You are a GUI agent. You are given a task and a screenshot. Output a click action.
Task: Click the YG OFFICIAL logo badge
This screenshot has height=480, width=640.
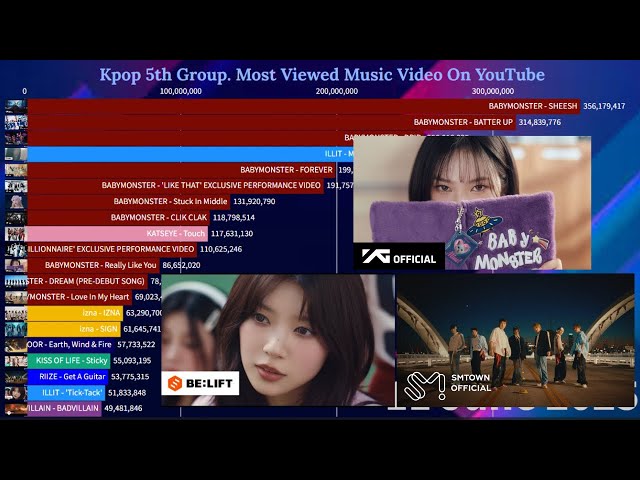[399, 257]
